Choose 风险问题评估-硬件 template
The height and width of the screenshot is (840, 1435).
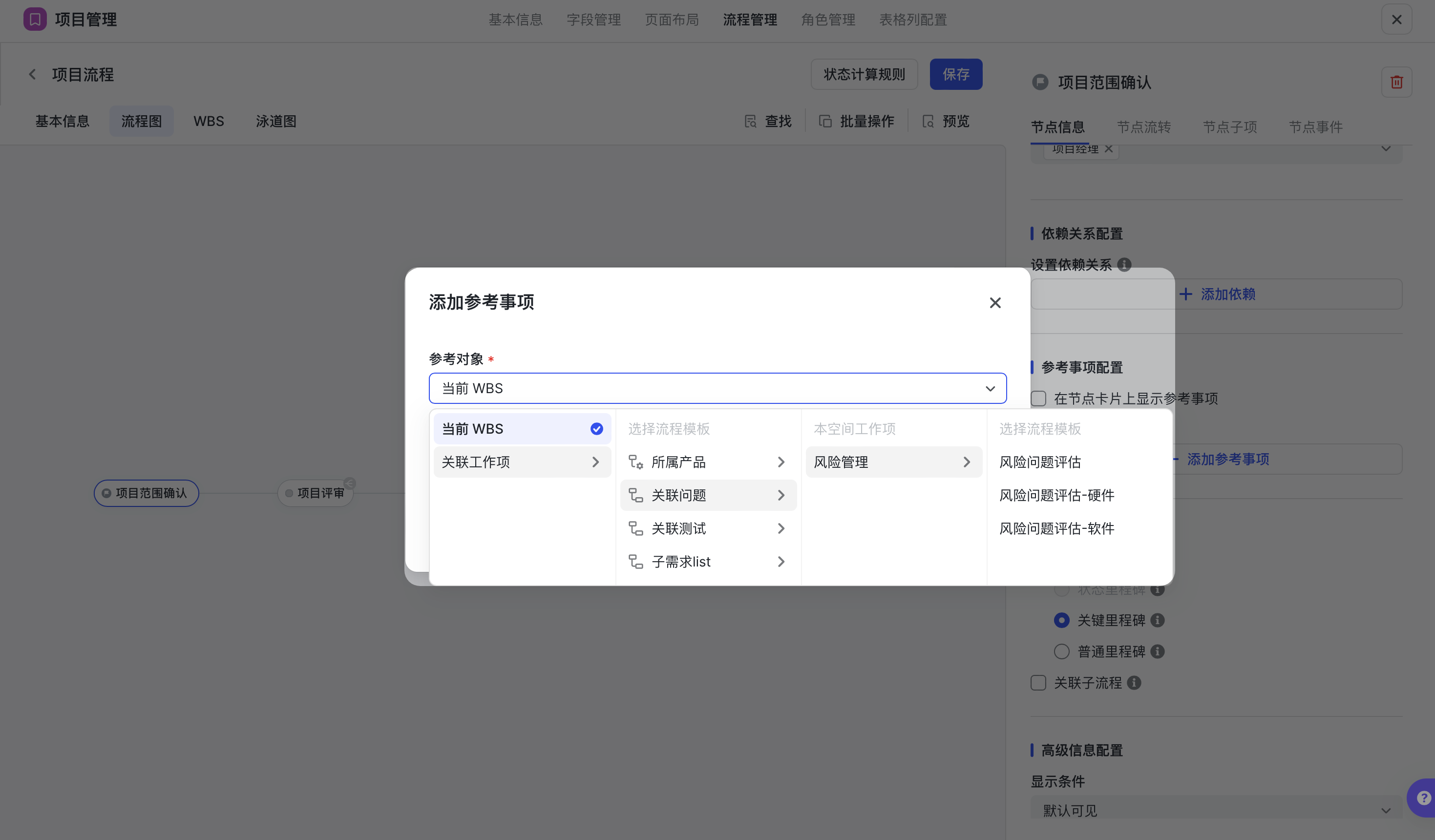click(1056, 496)
